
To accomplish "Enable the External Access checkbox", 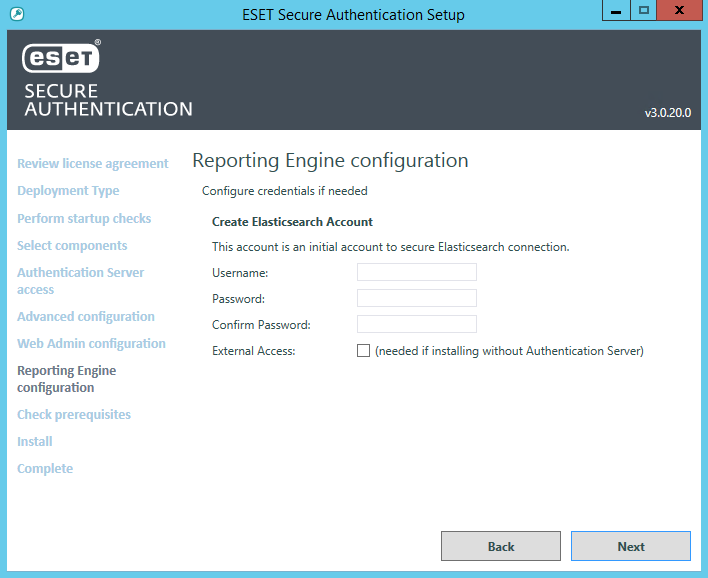I will [x=364, y=351].
